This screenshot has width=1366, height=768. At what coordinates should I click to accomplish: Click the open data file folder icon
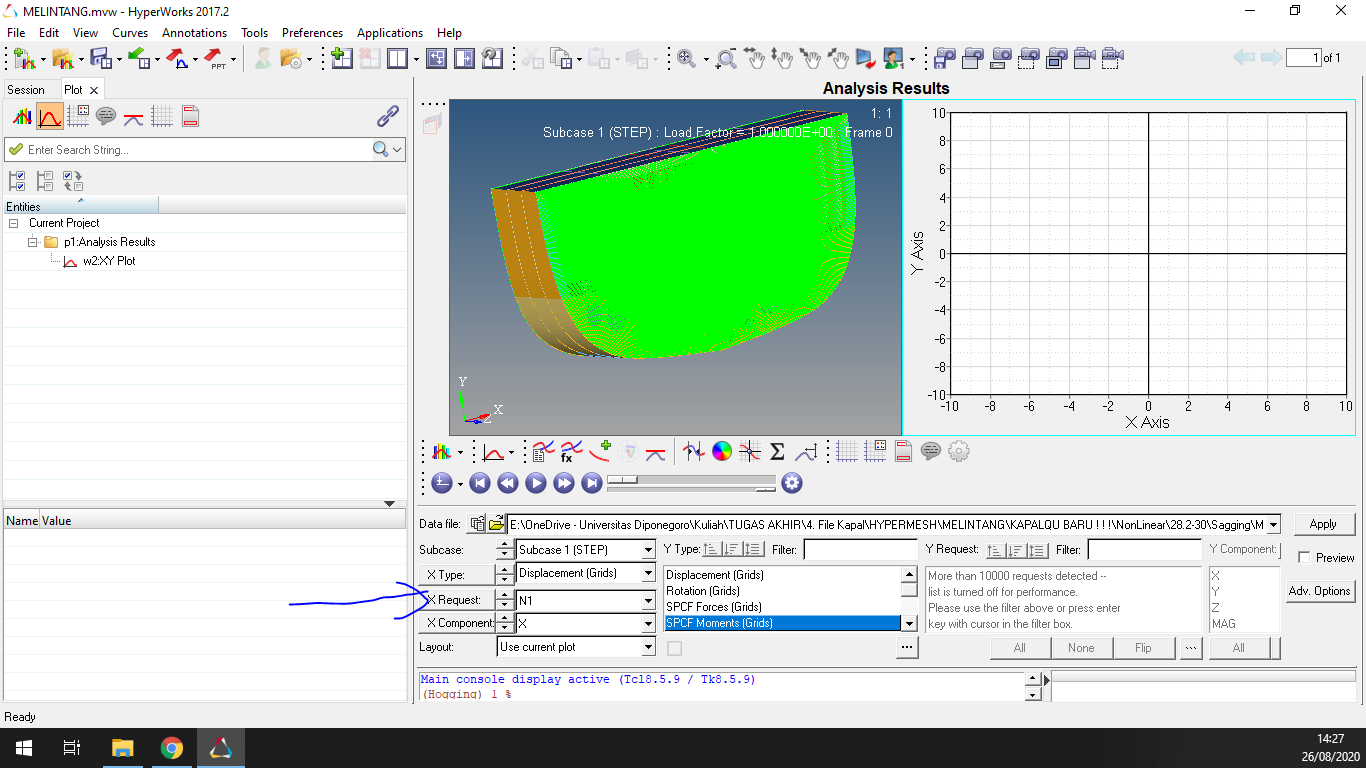point(497,524)
